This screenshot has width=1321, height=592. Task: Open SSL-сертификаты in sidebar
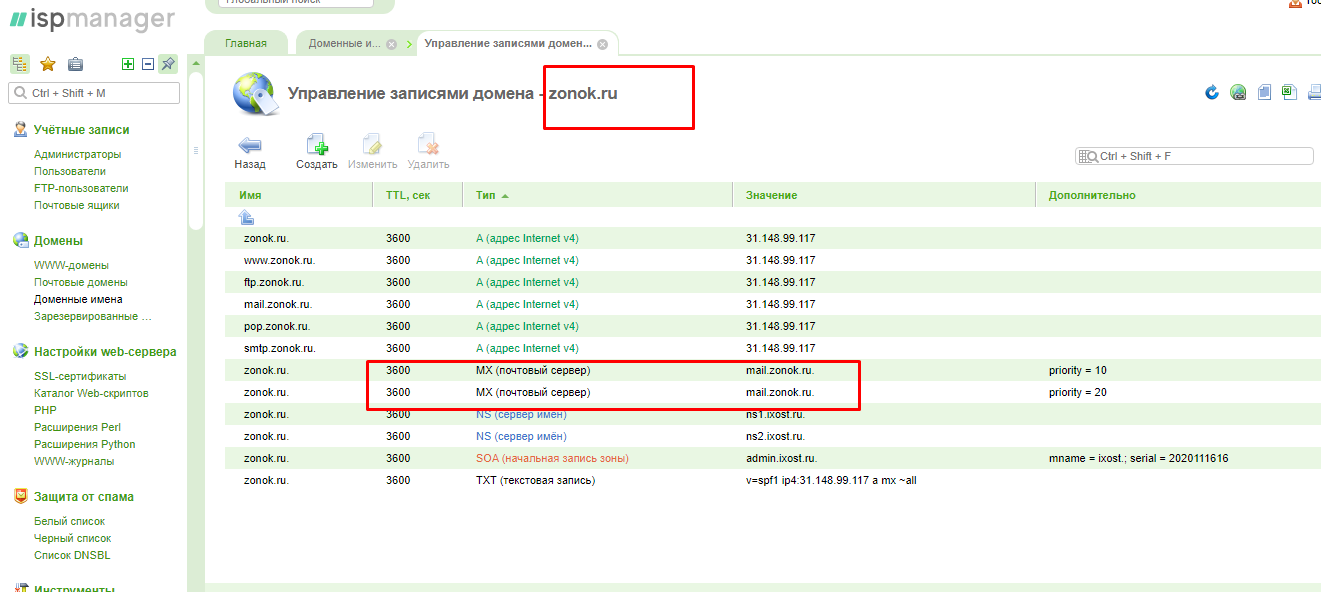click(x=80, y=376)
